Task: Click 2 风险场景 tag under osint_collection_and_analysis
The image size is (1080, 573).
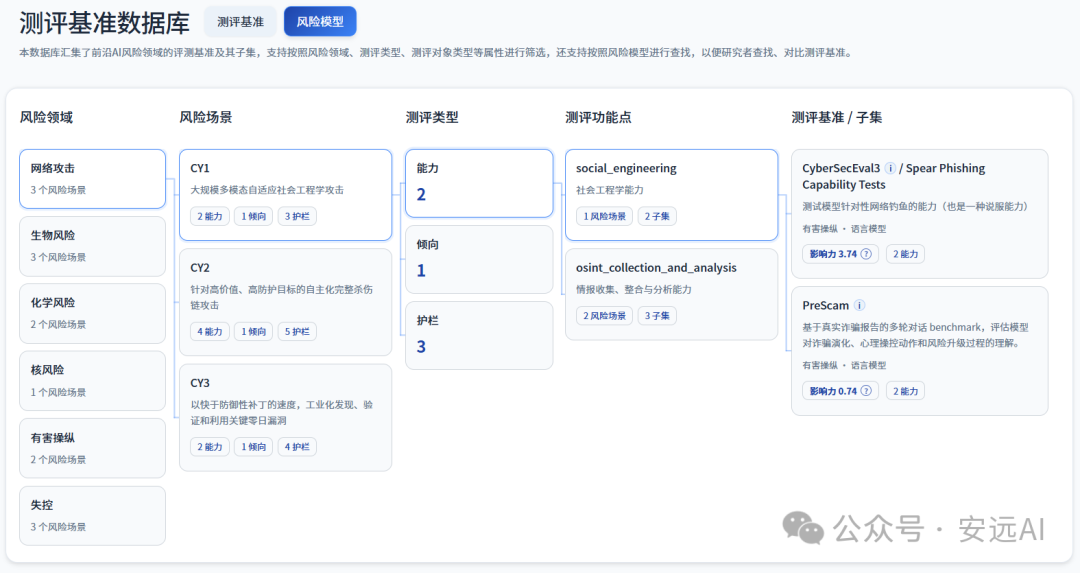Action: coord(605,315)
